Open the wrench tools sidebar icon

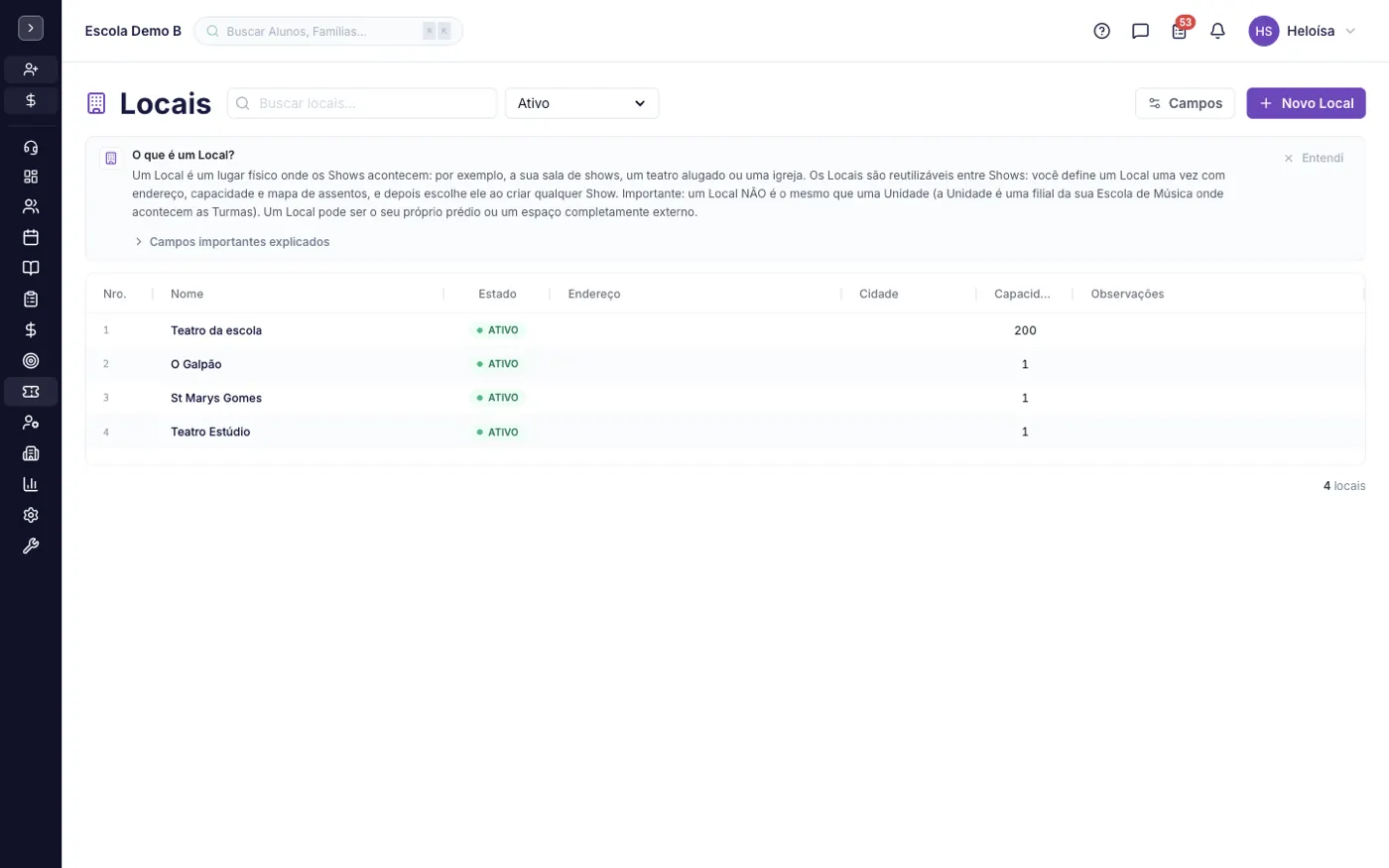point(31,546)
